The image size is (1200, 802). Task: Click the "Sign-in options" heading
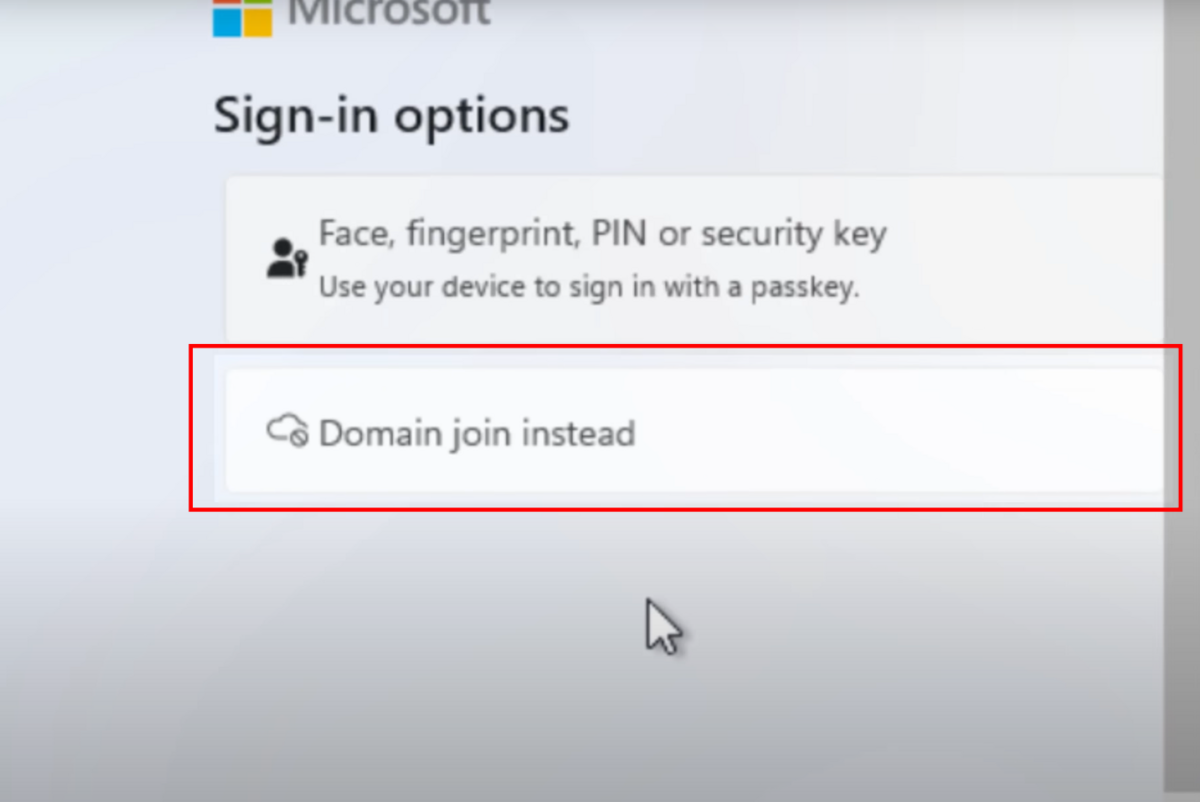click(391, 115)
